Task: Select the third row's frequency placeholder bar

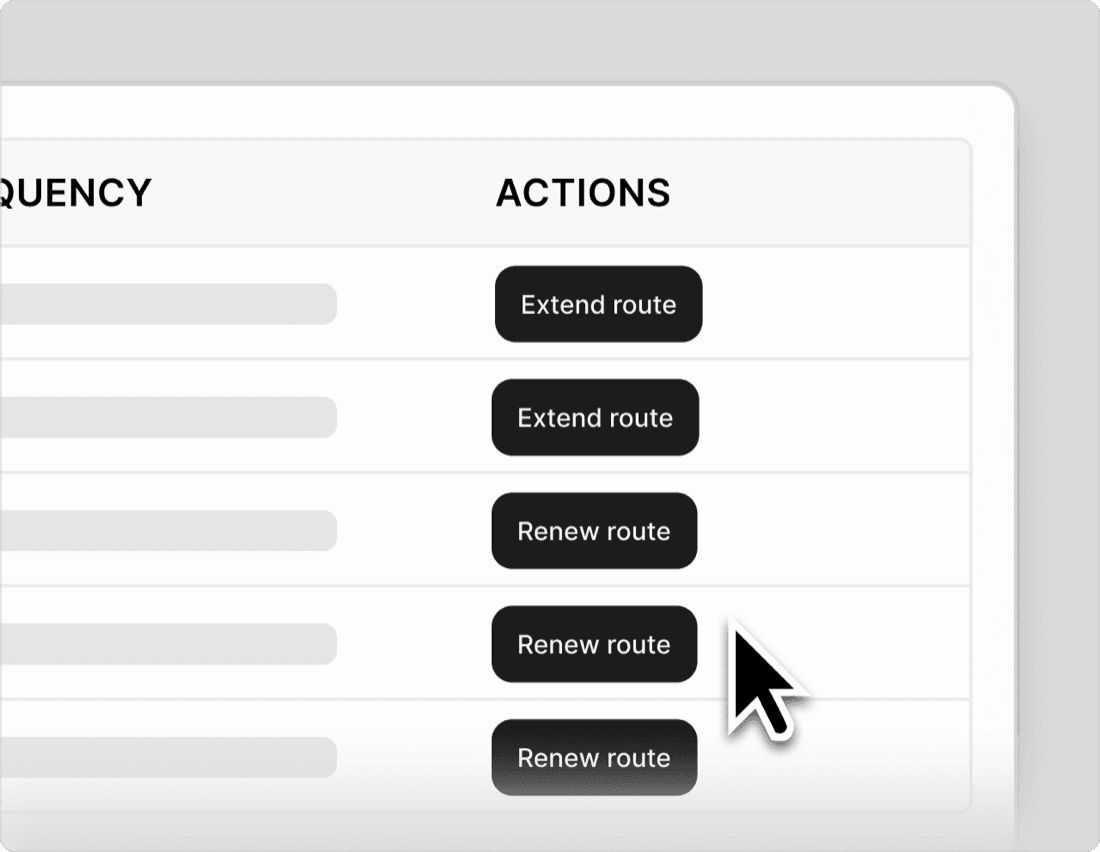Action: (x=168, y=531)
